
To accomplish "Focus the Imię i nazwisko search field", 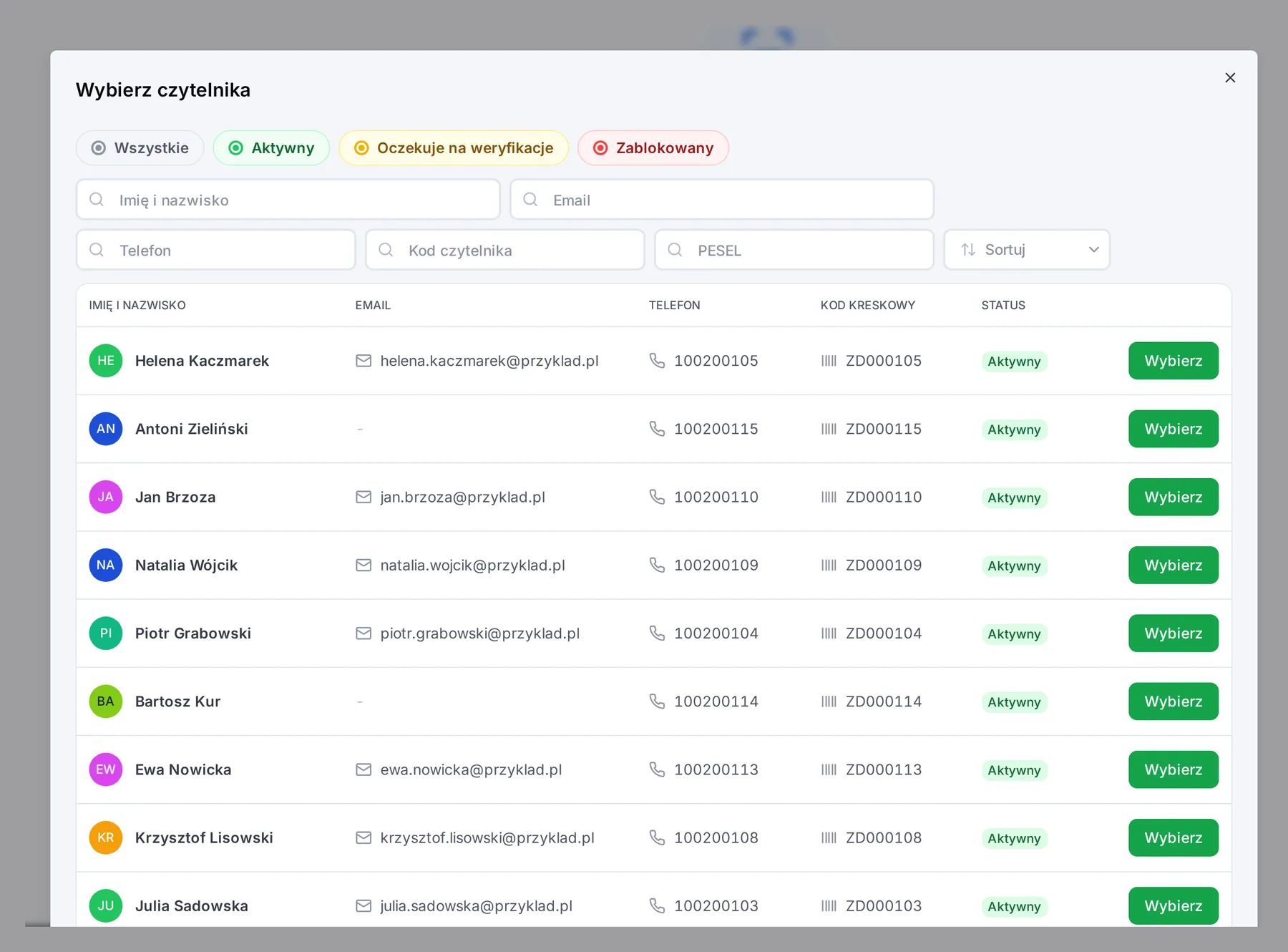I will coord(288,200).
